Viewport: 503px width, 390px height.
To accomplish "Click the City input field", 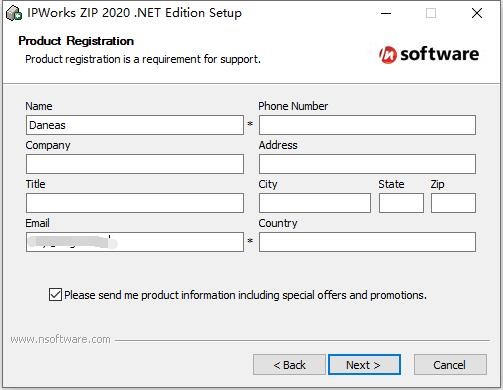I will pyautogui.click(x=315, y=203).
